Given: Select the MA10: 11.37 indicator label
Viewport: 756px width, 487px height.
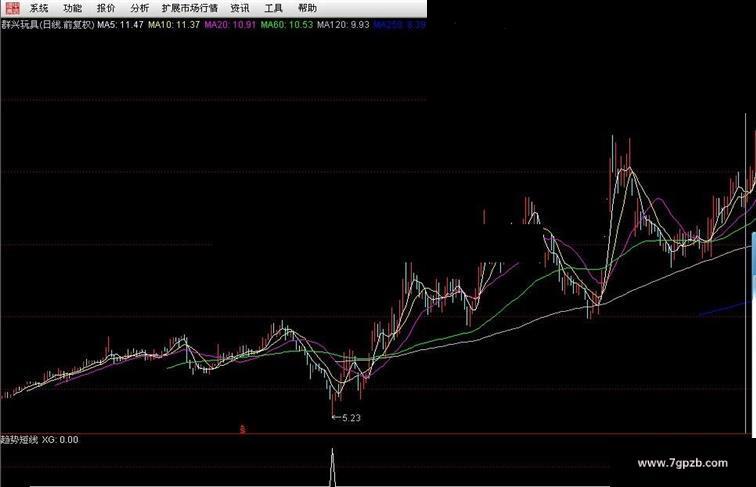Looking at the screenshot, I should click(x=174, y=25).
